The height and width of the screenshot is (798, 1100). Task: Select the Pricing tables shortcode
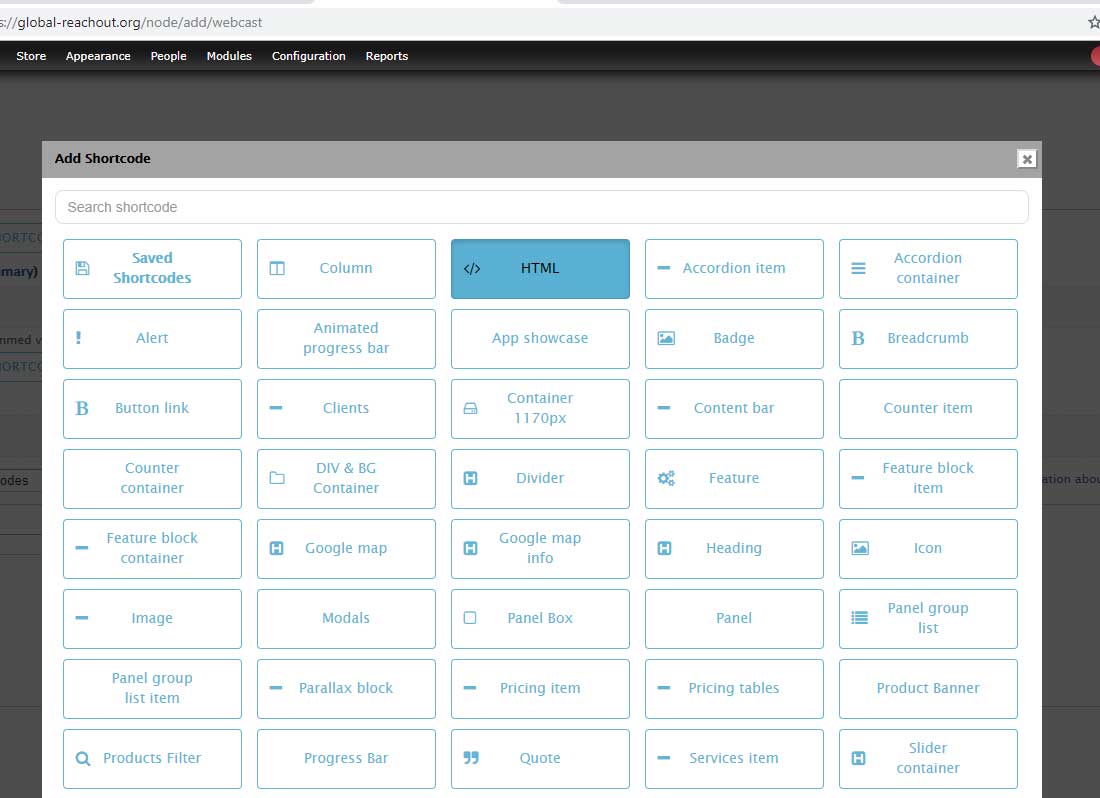(734, 689)
